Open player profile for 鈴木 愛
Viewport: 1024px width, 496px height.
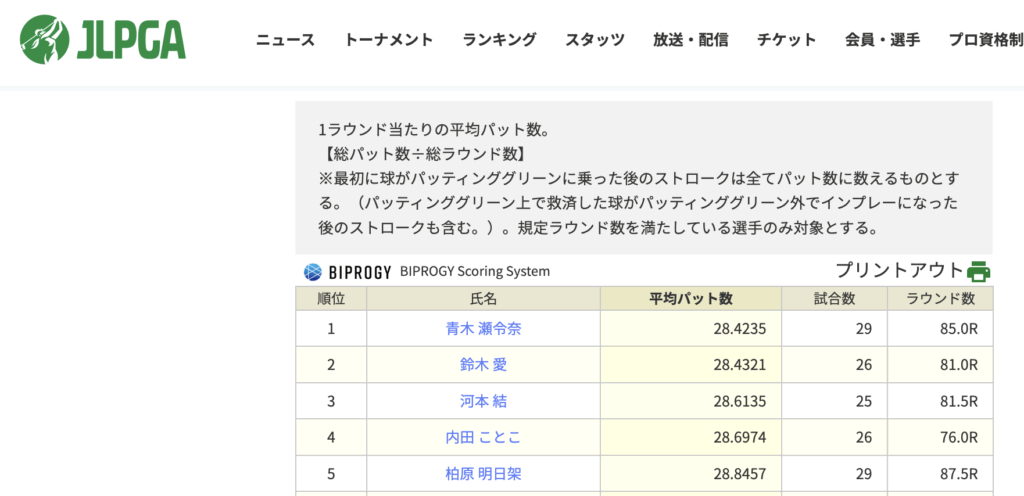click(x=483, y=365)
